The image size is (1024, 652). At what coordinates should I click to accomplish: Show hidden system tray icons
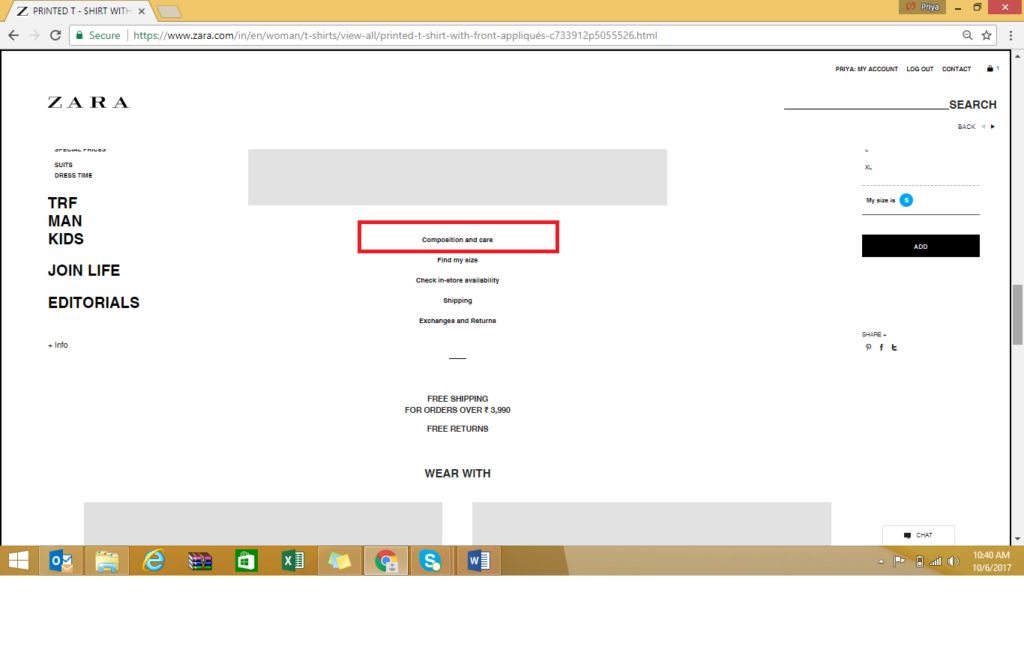tap(881, 561)
